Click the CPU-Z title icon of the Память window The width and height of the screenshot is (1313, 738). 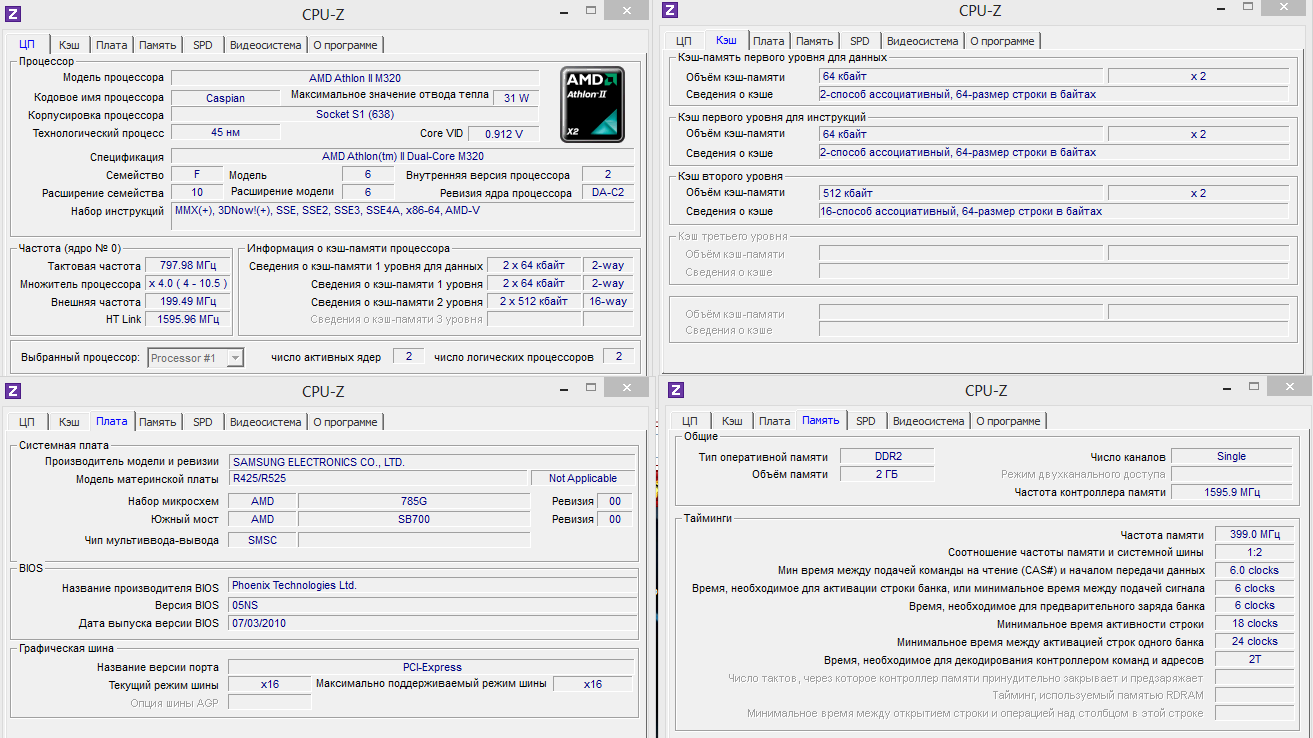click(676, 390)
